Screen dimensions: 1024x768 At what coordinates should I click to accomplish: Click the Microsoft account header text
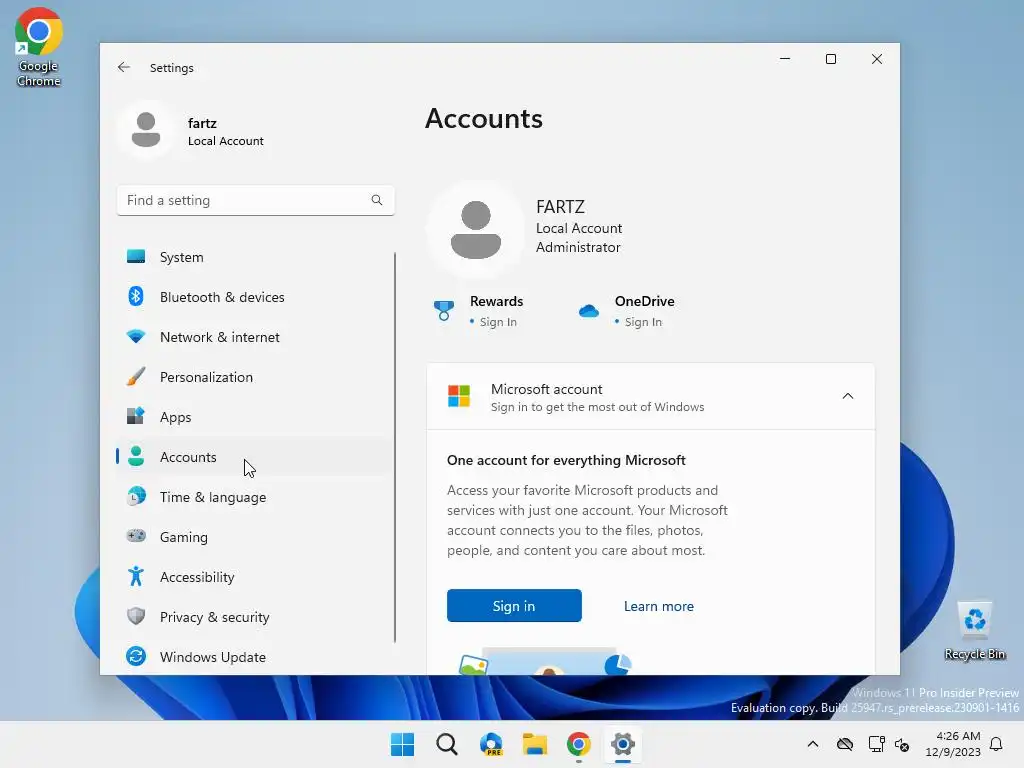click(x=547, y=389)
